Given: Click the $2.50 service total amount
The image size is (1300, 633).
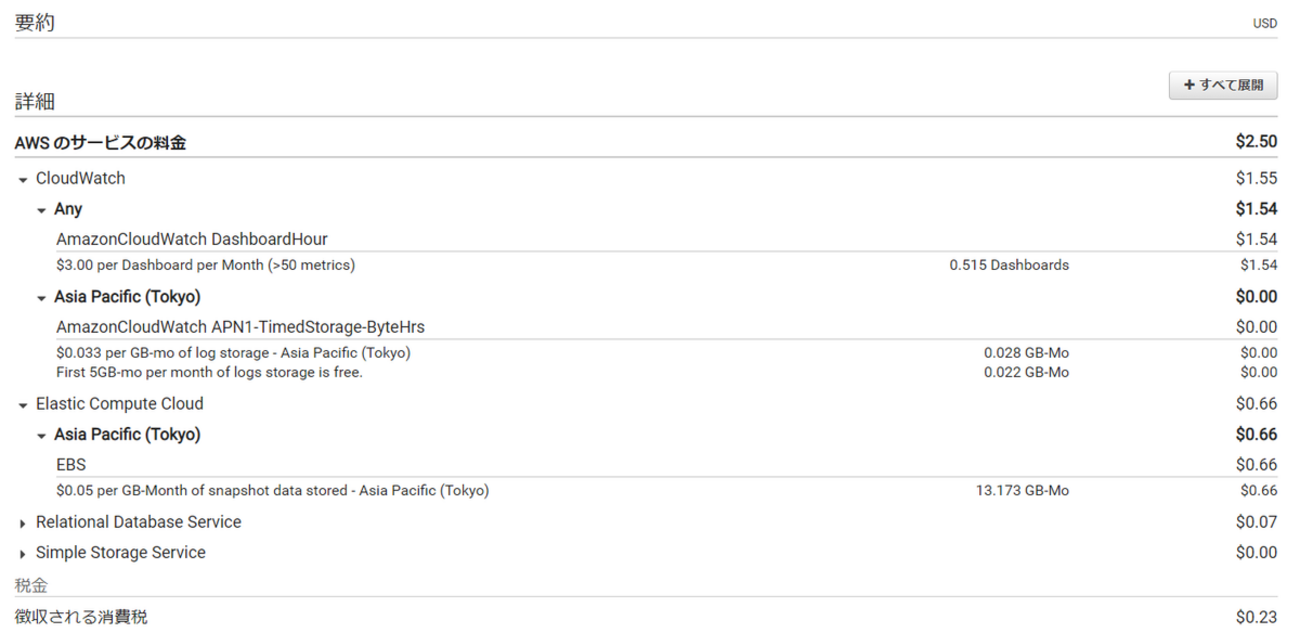Looking at the screenshot, I should point(1256,142).
